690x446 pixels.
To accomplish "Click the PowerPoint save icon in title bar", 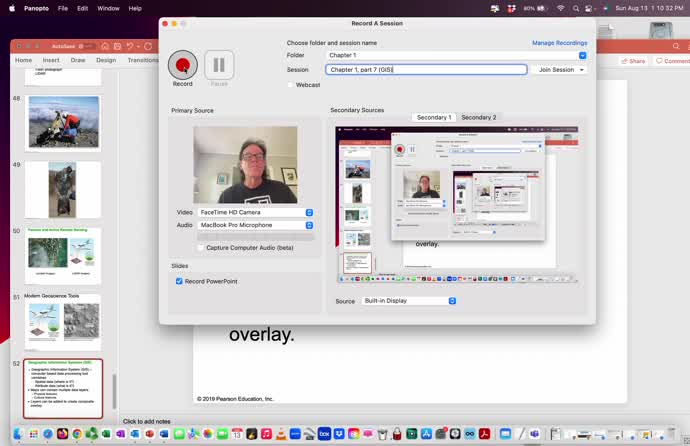I will point(118,46).
